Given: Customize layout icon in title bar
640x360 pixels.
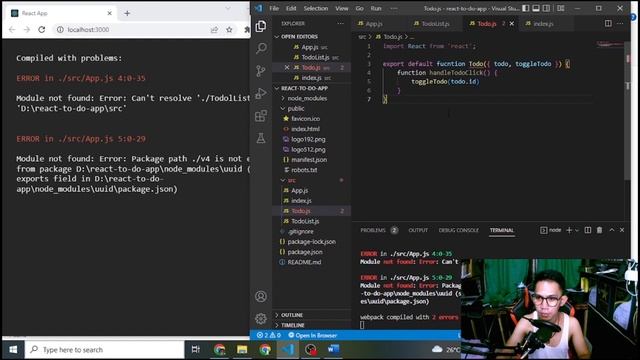Looking at the screenshot, I should [561, 8].
